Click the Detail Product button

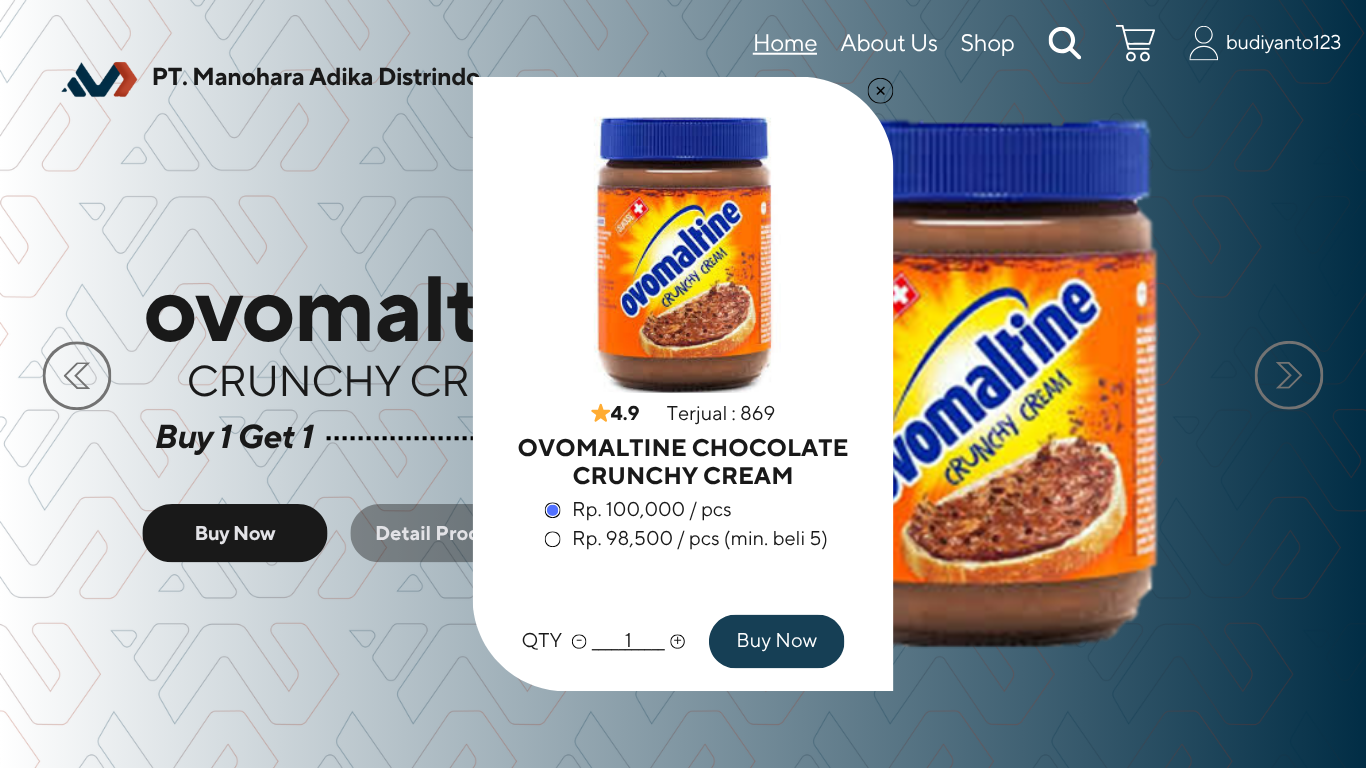coord(412,533)
